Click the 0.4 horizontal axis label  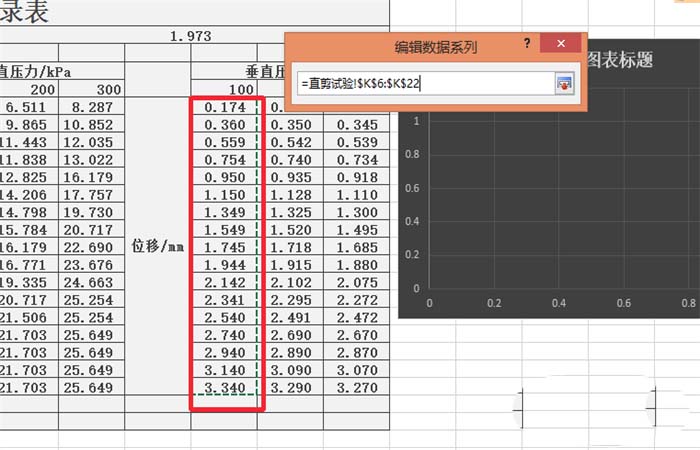559,303
